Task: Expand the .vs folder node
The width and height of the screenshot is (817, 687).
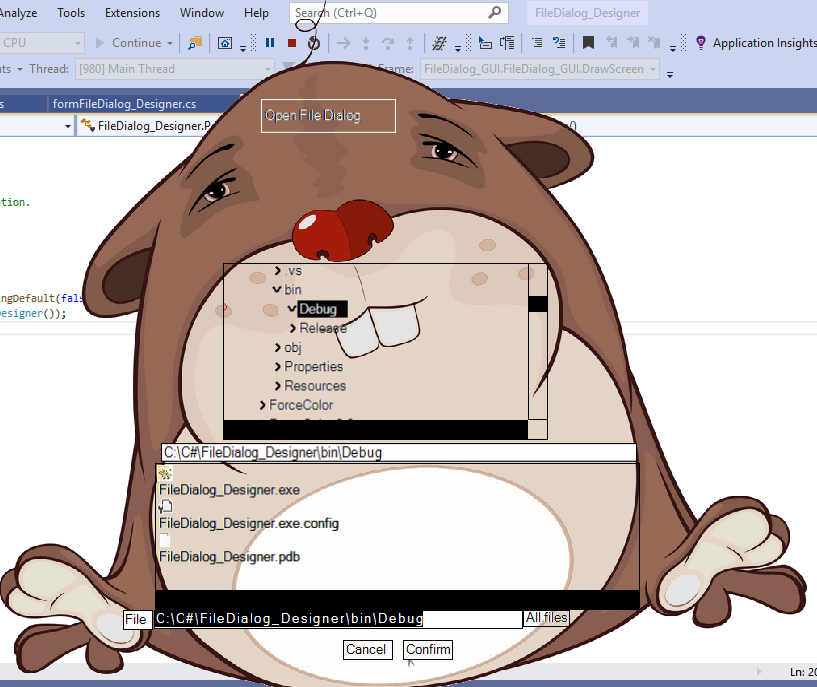Action: click(x=278, y=270)
